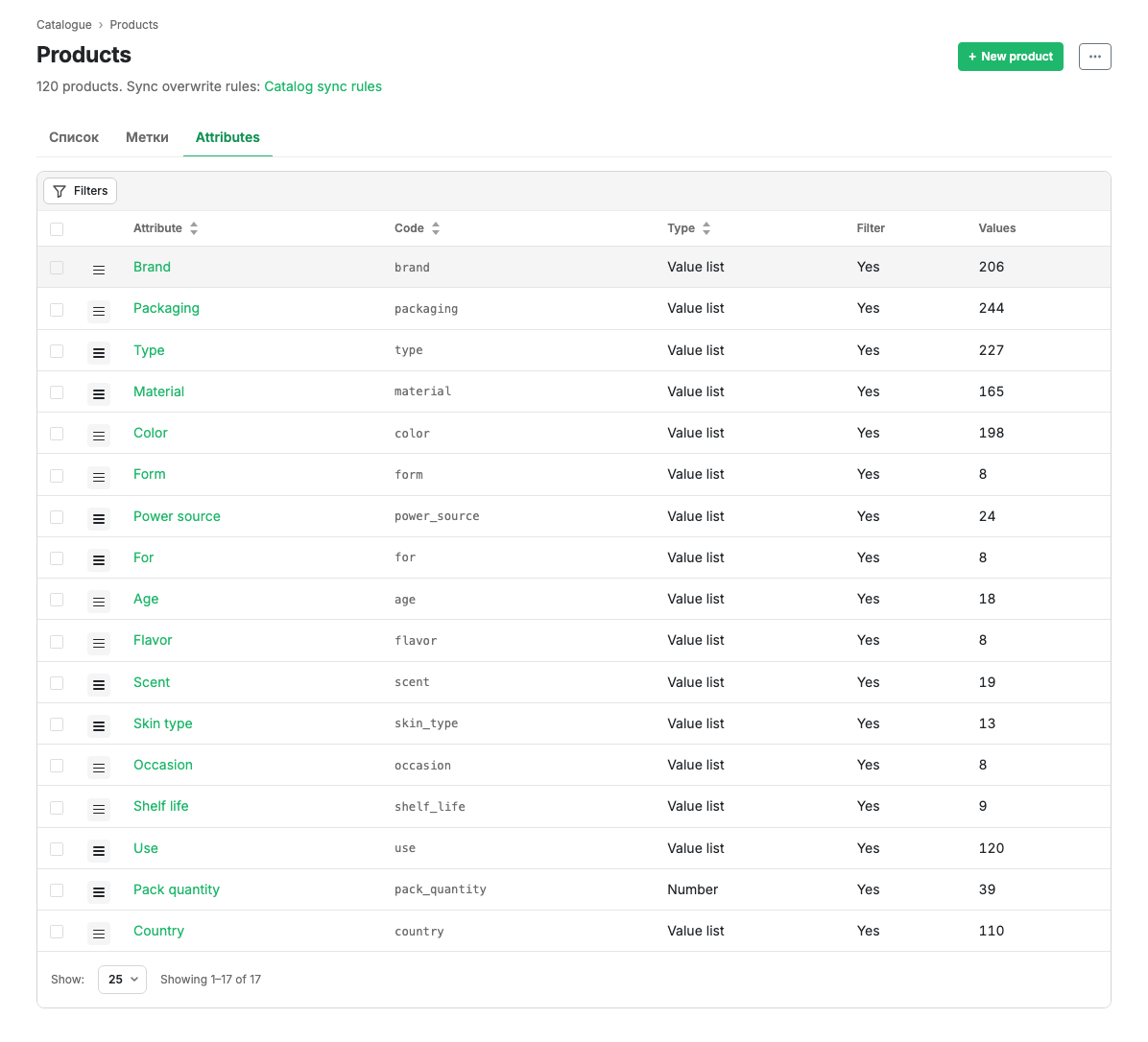Viewport: 1148px width, 1042px height.
Task: Check the Form row checkbox
Action: (x=57, y=476)
